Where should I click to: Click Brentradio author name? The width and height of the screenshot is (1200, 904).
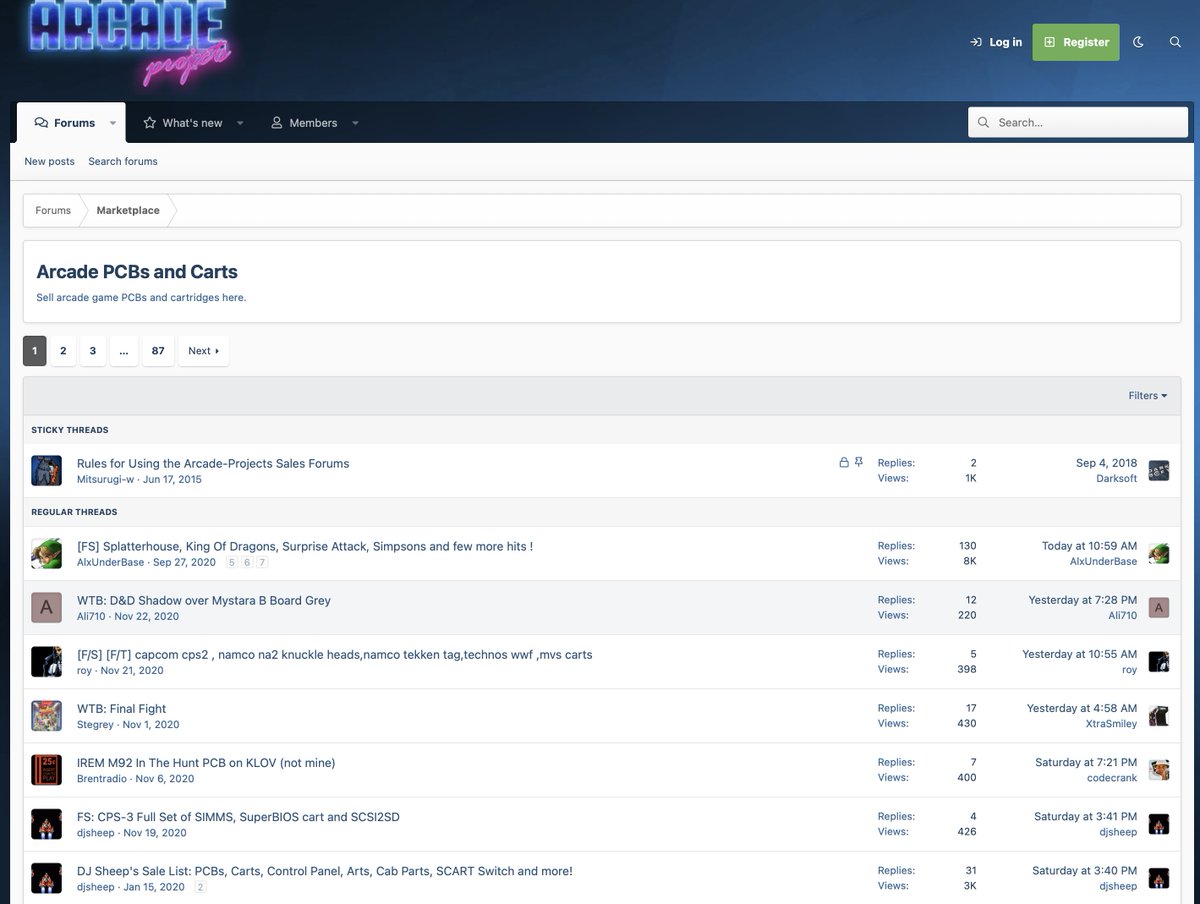tap(102, 778)
